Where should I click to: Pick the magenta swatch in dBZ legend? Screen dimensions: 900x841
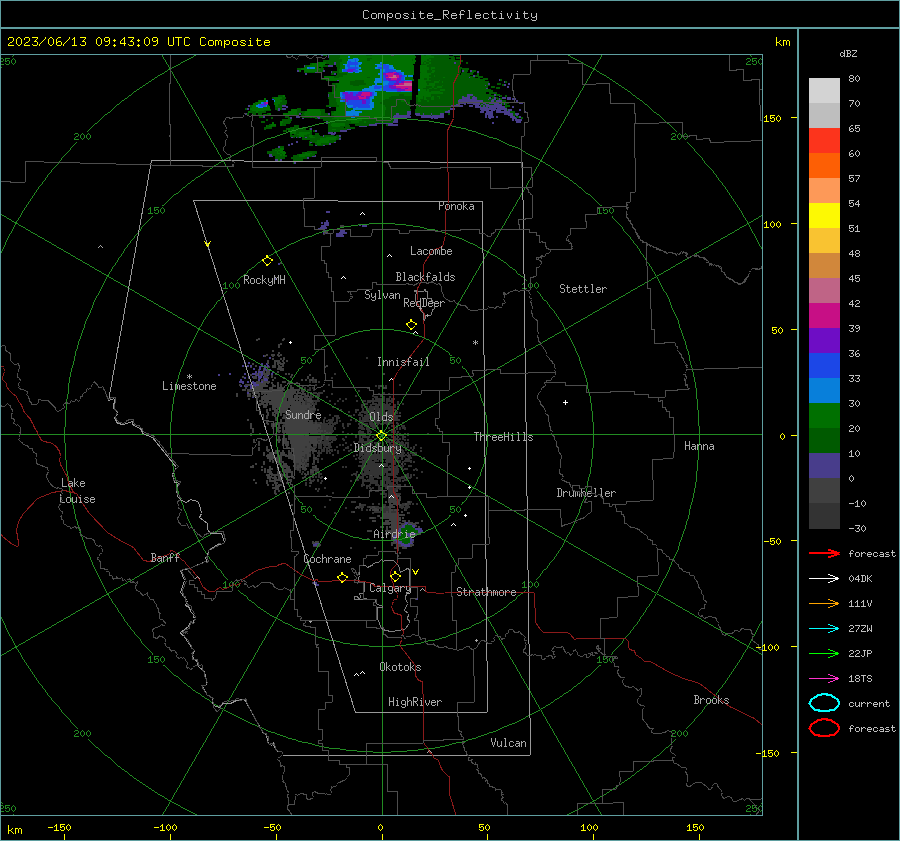tap(824, 316)
